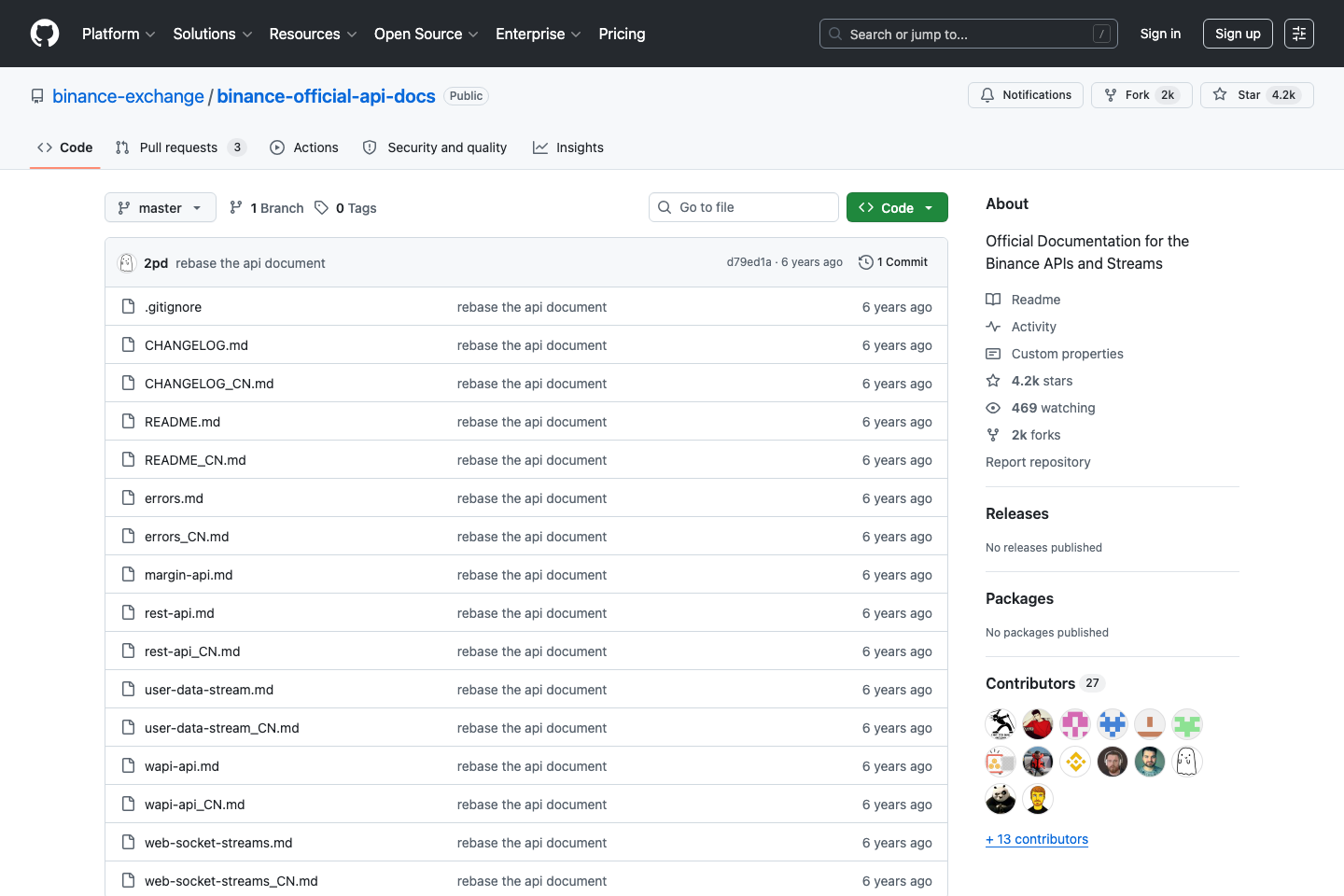
Task: Open the command palette icon
Action: 1299,34
